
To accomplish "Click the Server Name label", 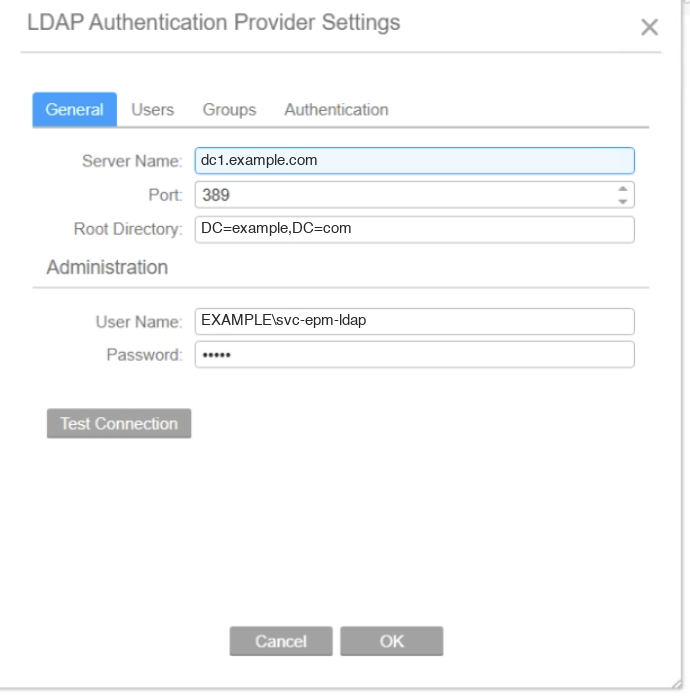I will (132, 161).
